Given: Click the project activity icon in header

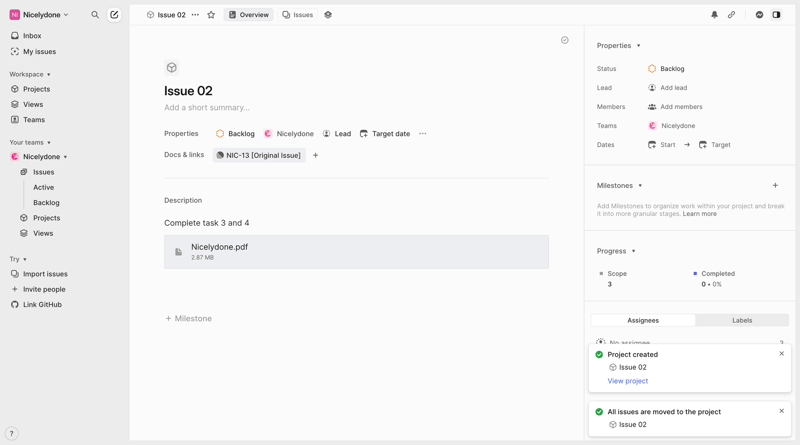Looking at the screenshot, I should click(759, 15).
